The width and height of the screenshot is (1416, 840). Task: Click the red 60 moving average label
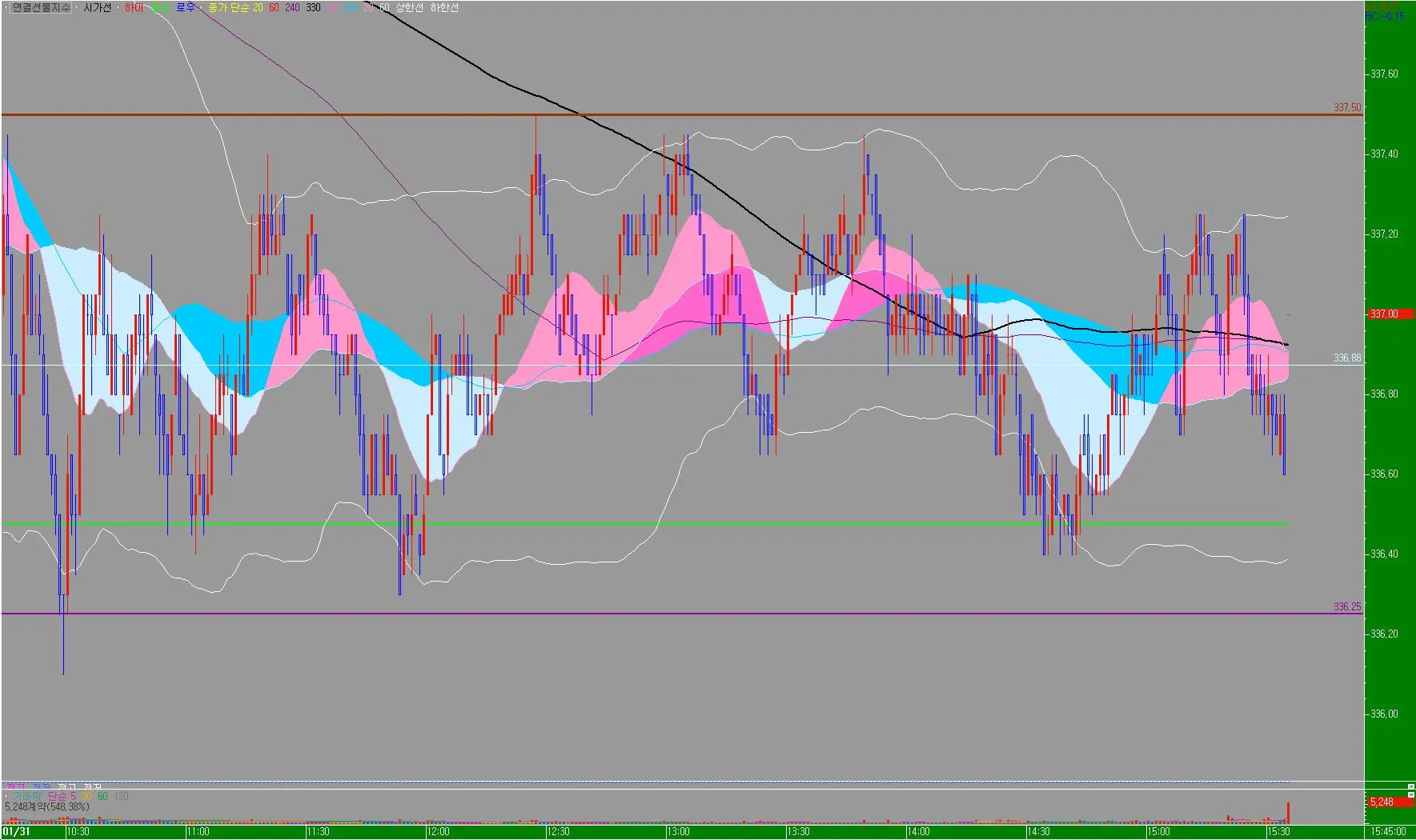coord(274,7)
